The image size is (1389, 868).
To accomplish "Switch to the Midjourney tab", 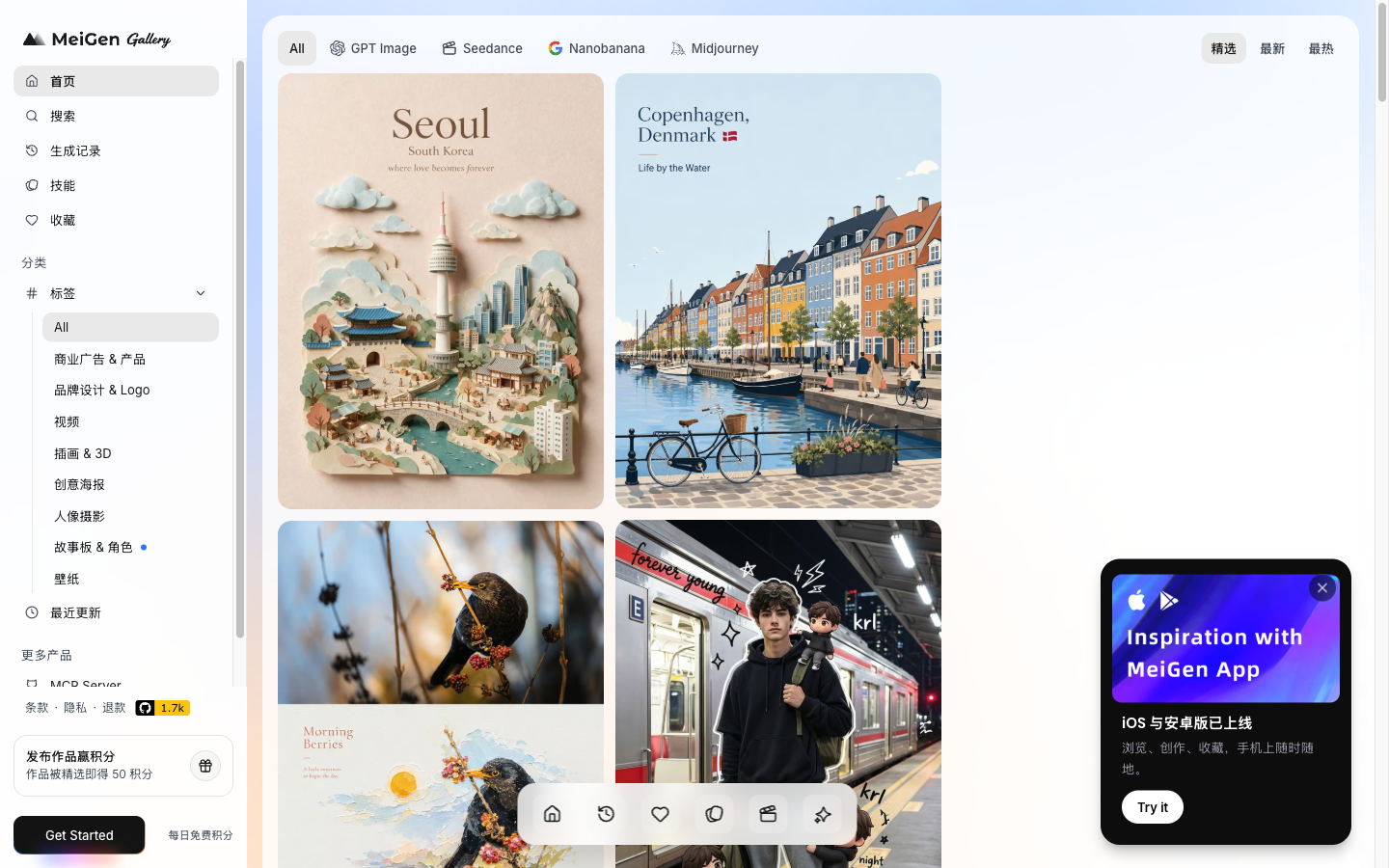I will click(715, 48).
